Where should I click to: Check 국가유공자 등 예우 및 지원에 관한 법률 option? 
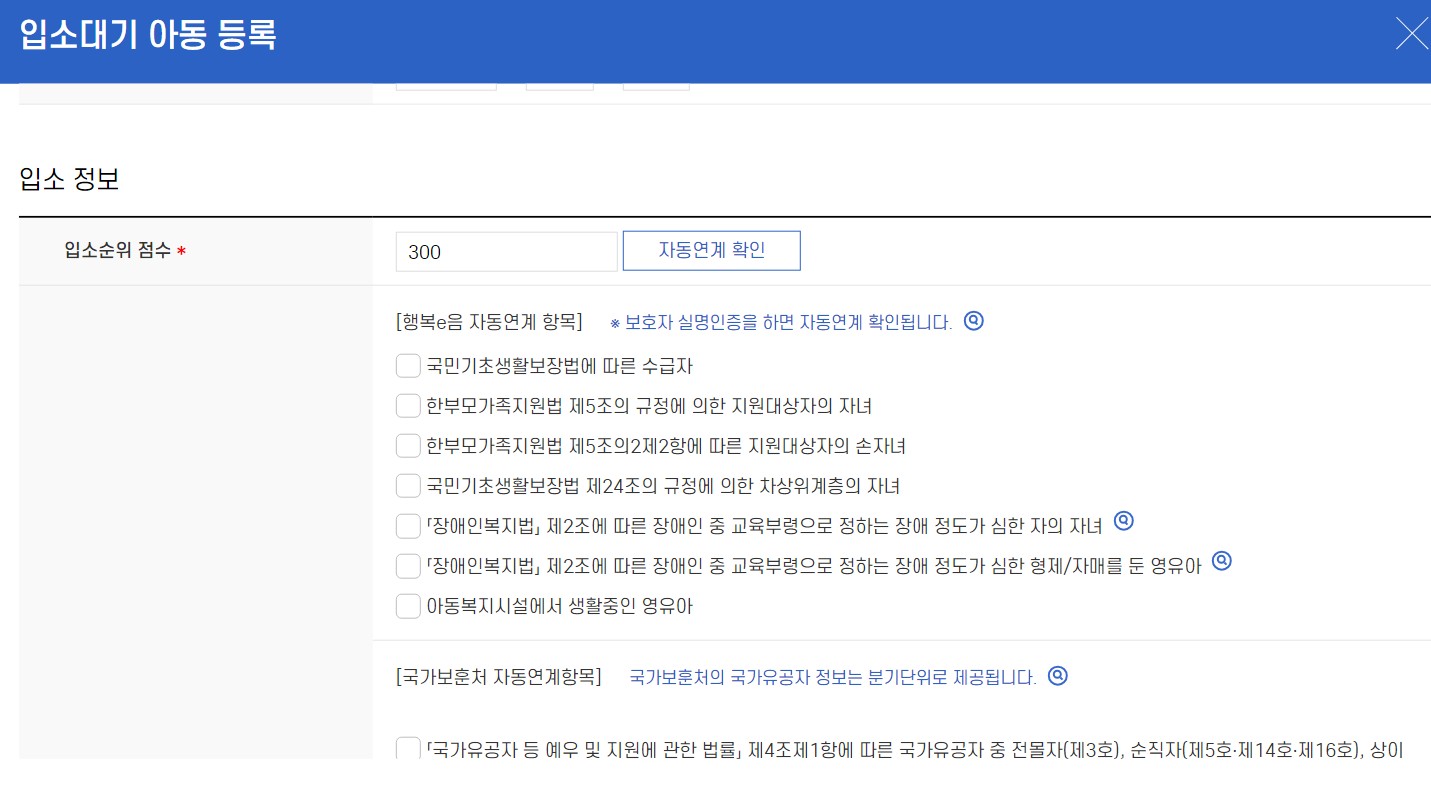coord(408,748)
